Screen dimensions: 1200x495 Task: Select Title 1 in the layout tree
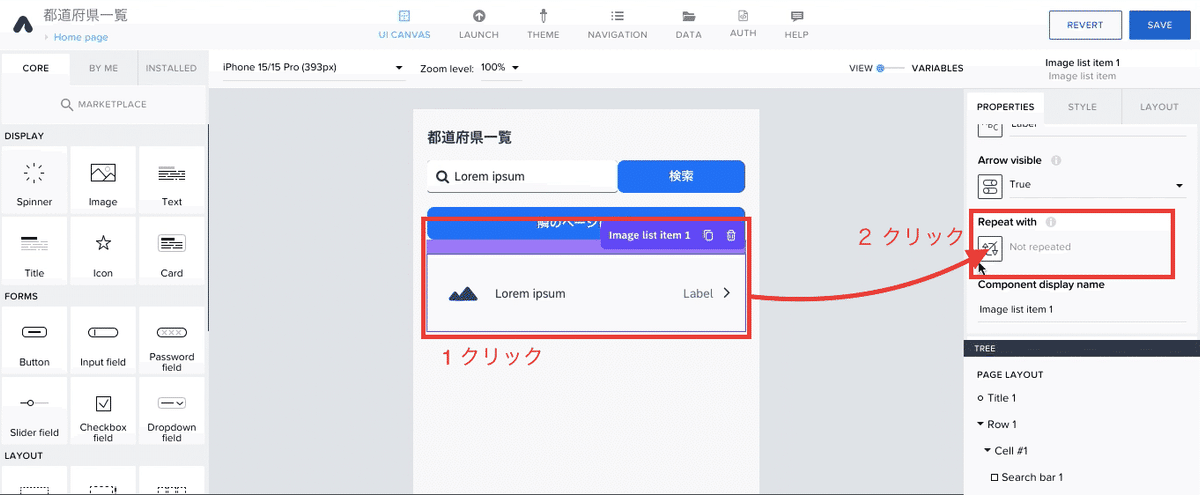1001,398
